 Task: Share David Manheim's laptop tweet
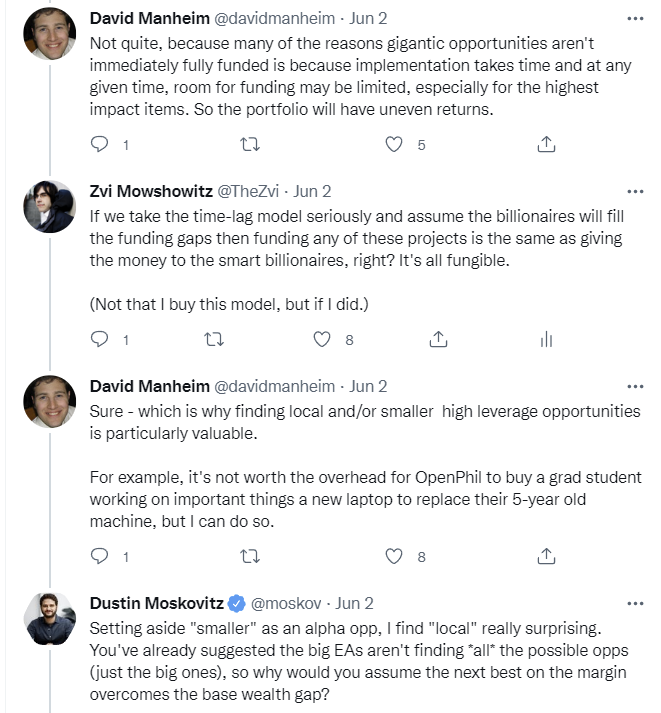546,556
